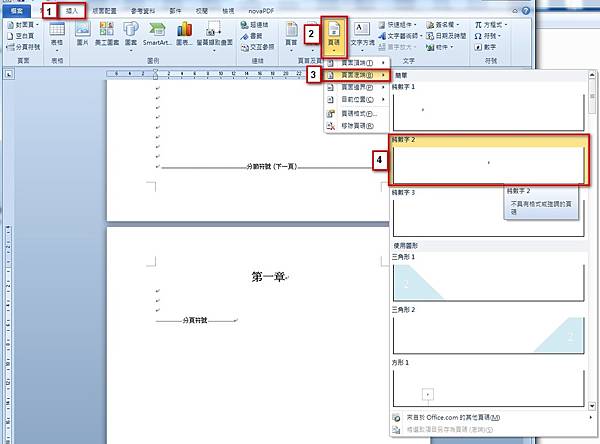The image size is (600, 444).
Task: Insert a SmartArt graphic
Action: (157, 34)
